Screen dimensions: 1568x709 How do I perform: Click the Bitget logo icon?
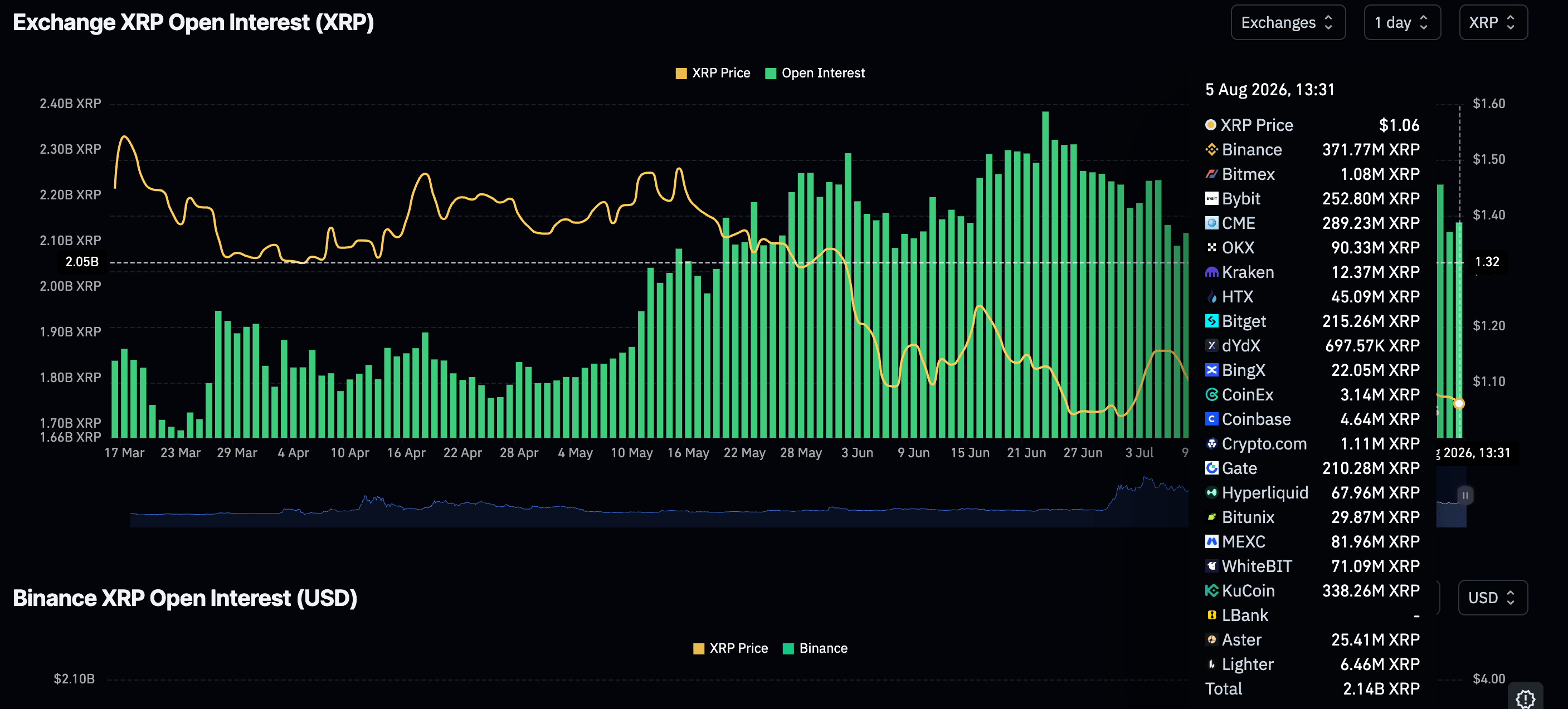[1211, 321]
